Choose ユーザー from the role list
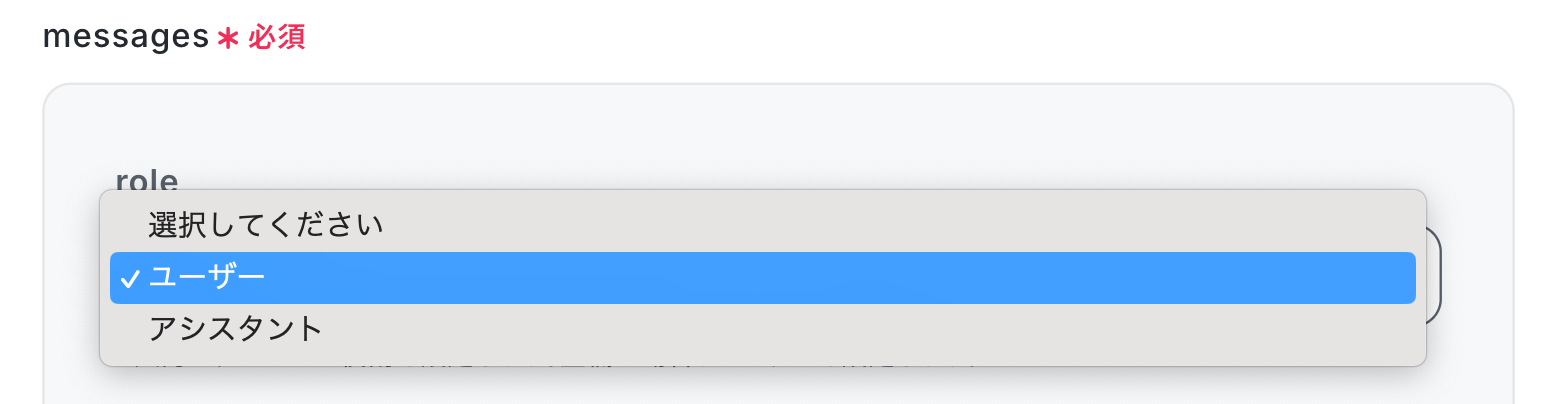This screenshot has height=404, width=1562. [x=762, y=277]
